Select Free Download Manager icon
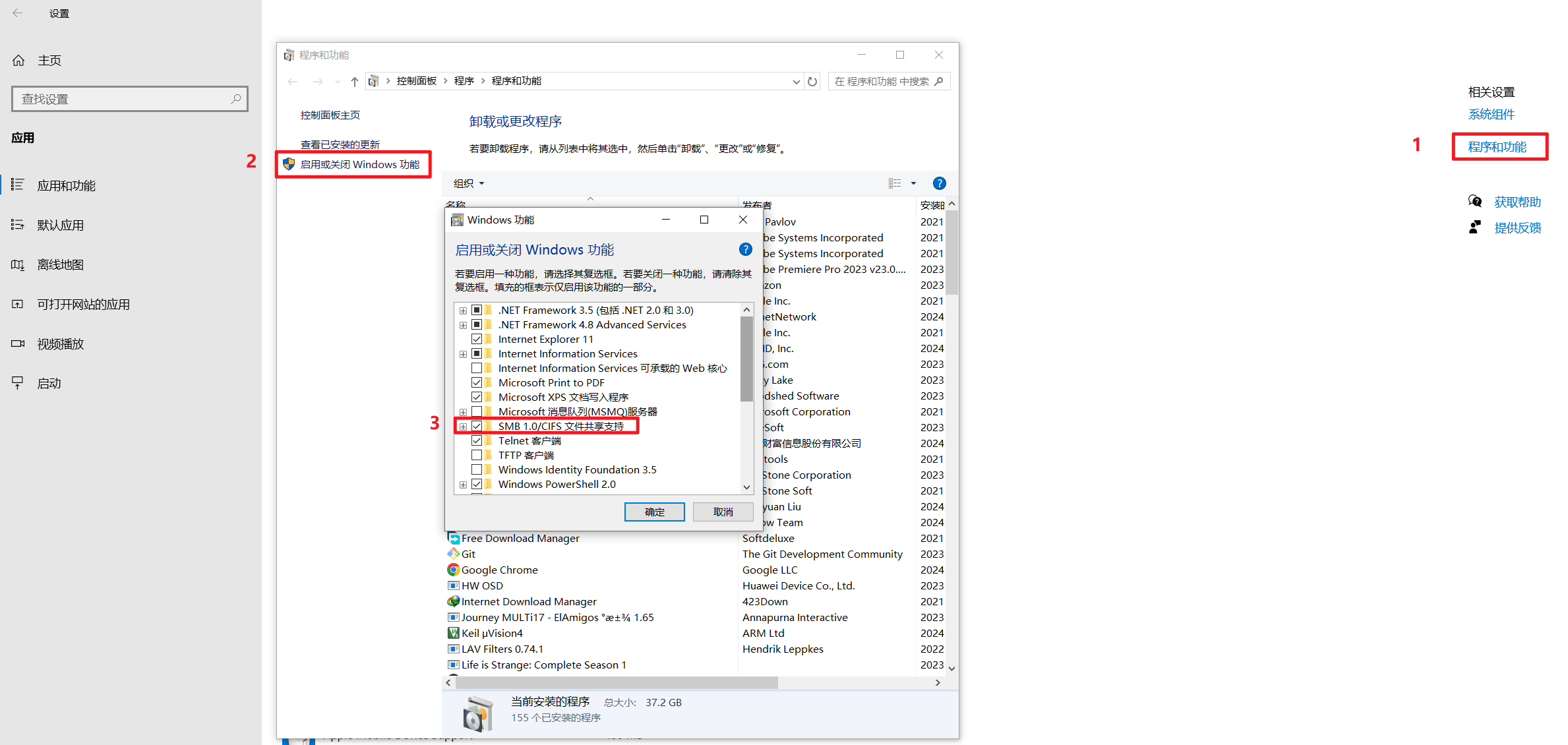This screenshot has height=745, width=1568. [454, 538]
